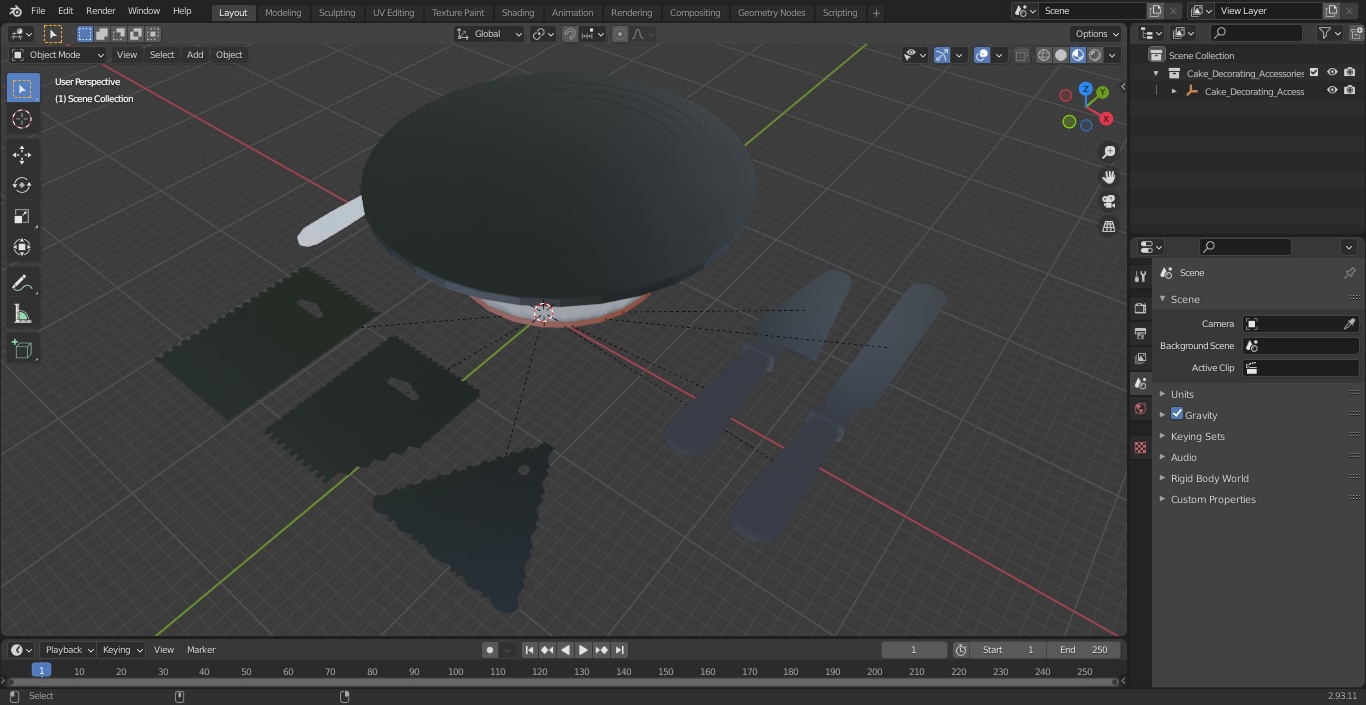Screen dimensions: 1366x705
Task: Exclude Cake_Decorating_Accessories collection via checkbox
Action: [x=1314, y=73]
